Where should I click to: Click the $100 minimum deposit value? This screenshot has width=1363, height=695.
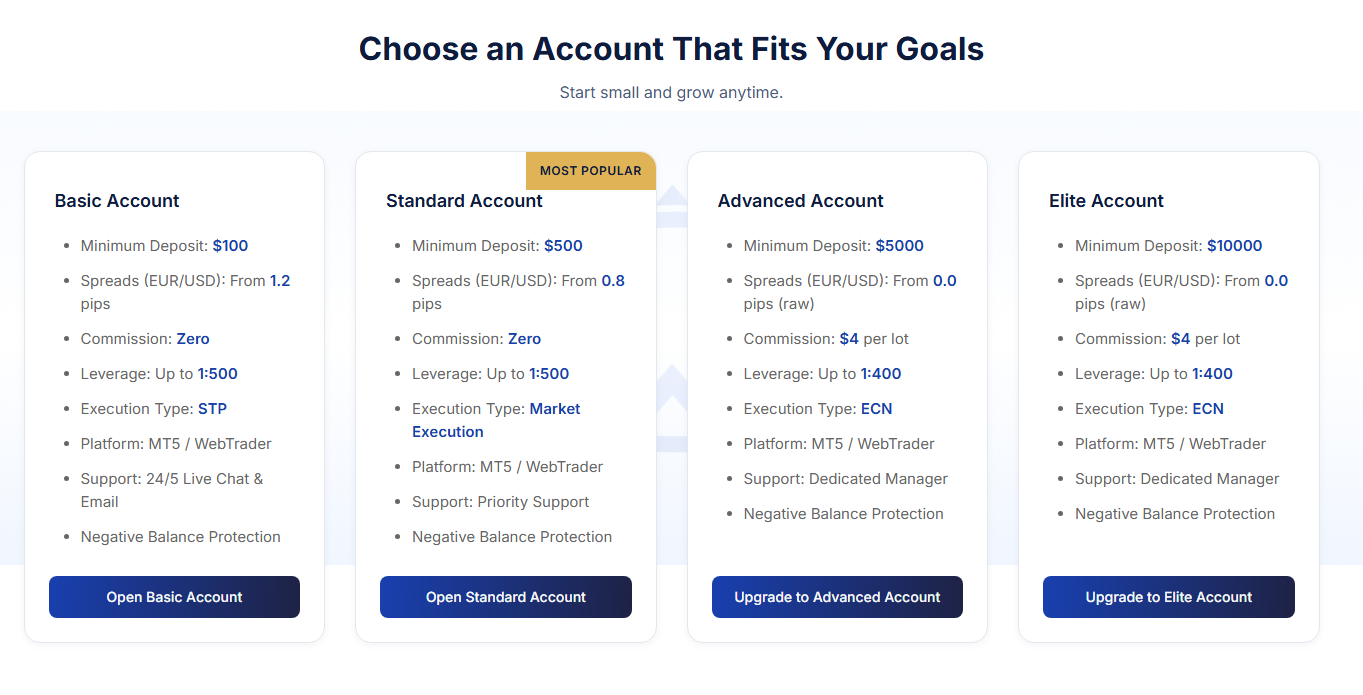(230, 246)
